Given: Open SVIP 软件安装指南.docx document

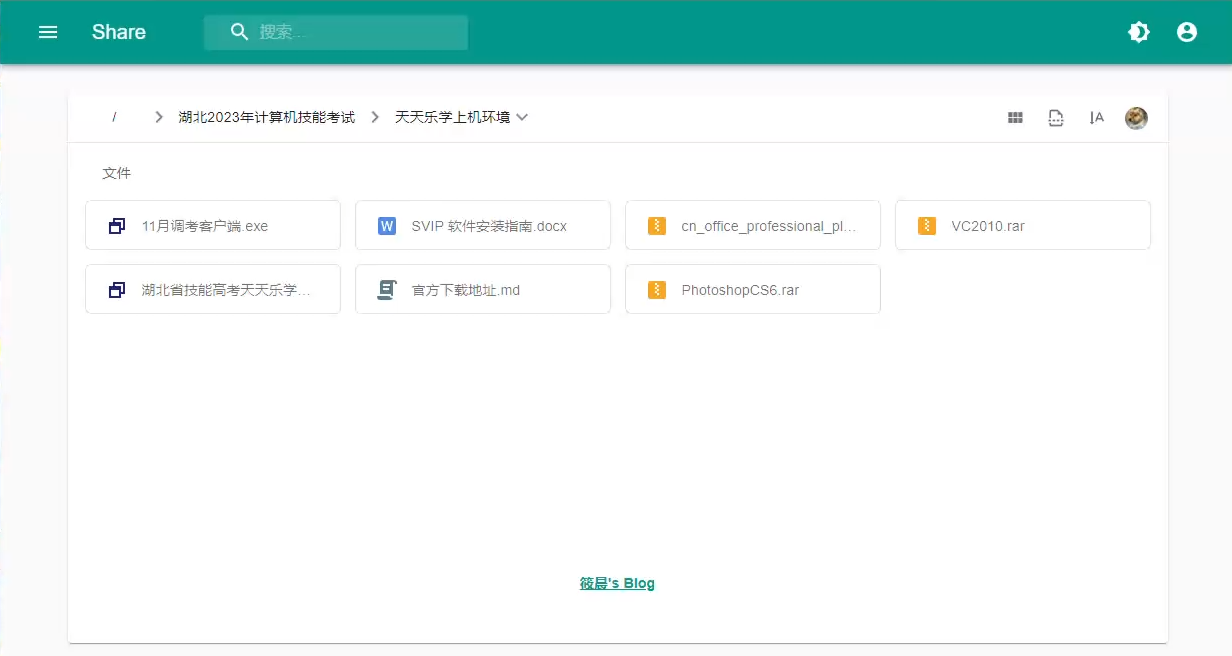Looking at the screenshot, I should point(483,226).
